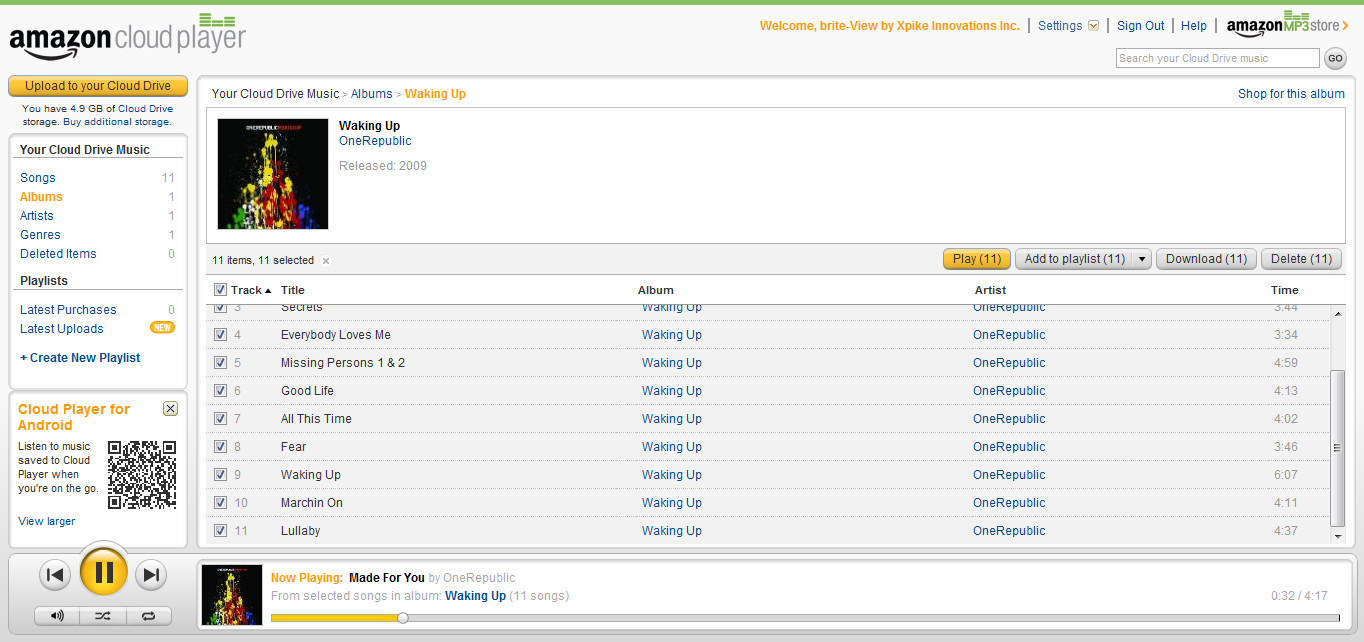Click the Sign Out link
This screenshot has width=1364, height=642.
coord(1141,26)
